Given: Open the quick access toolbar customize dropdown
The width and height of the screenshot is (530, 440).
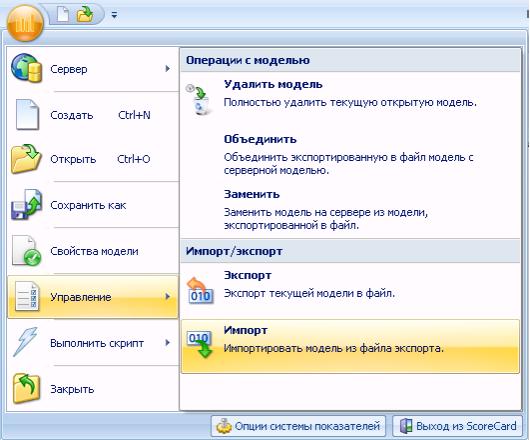Looking at the screenshot, I should pyautogui.click(x=114, y=15).
